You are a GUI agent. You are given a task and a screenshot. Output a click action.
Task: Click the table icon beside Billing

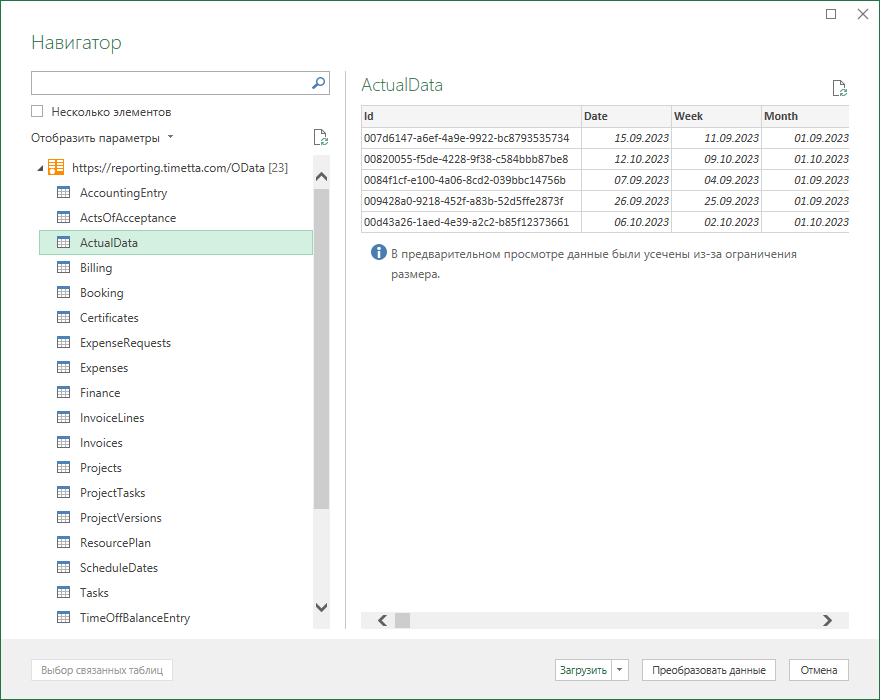63,268
